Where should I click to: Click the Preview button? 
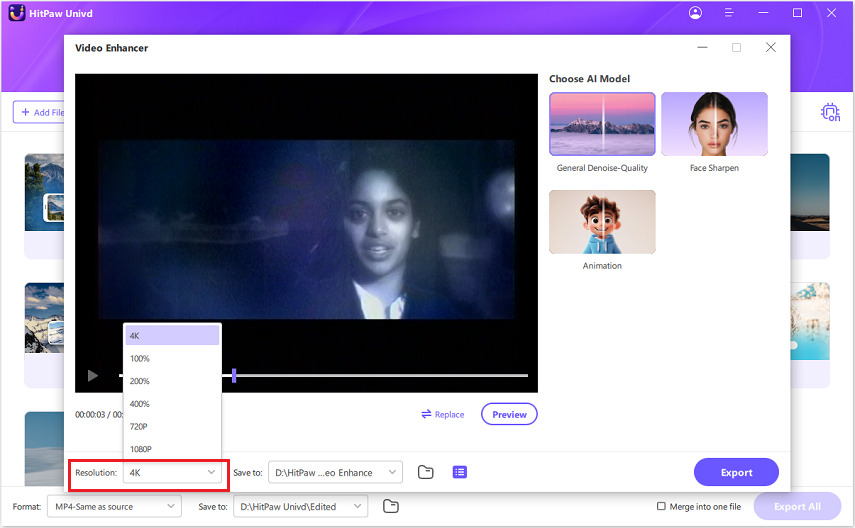tap(509, 414)
